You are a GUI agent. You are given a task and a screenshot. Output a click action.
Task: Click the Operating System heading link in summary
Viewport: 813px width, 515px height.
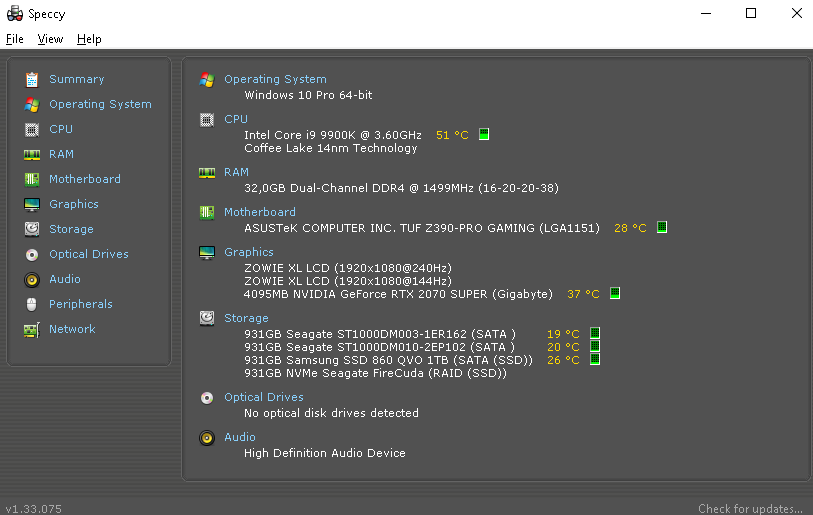(275, 79)
